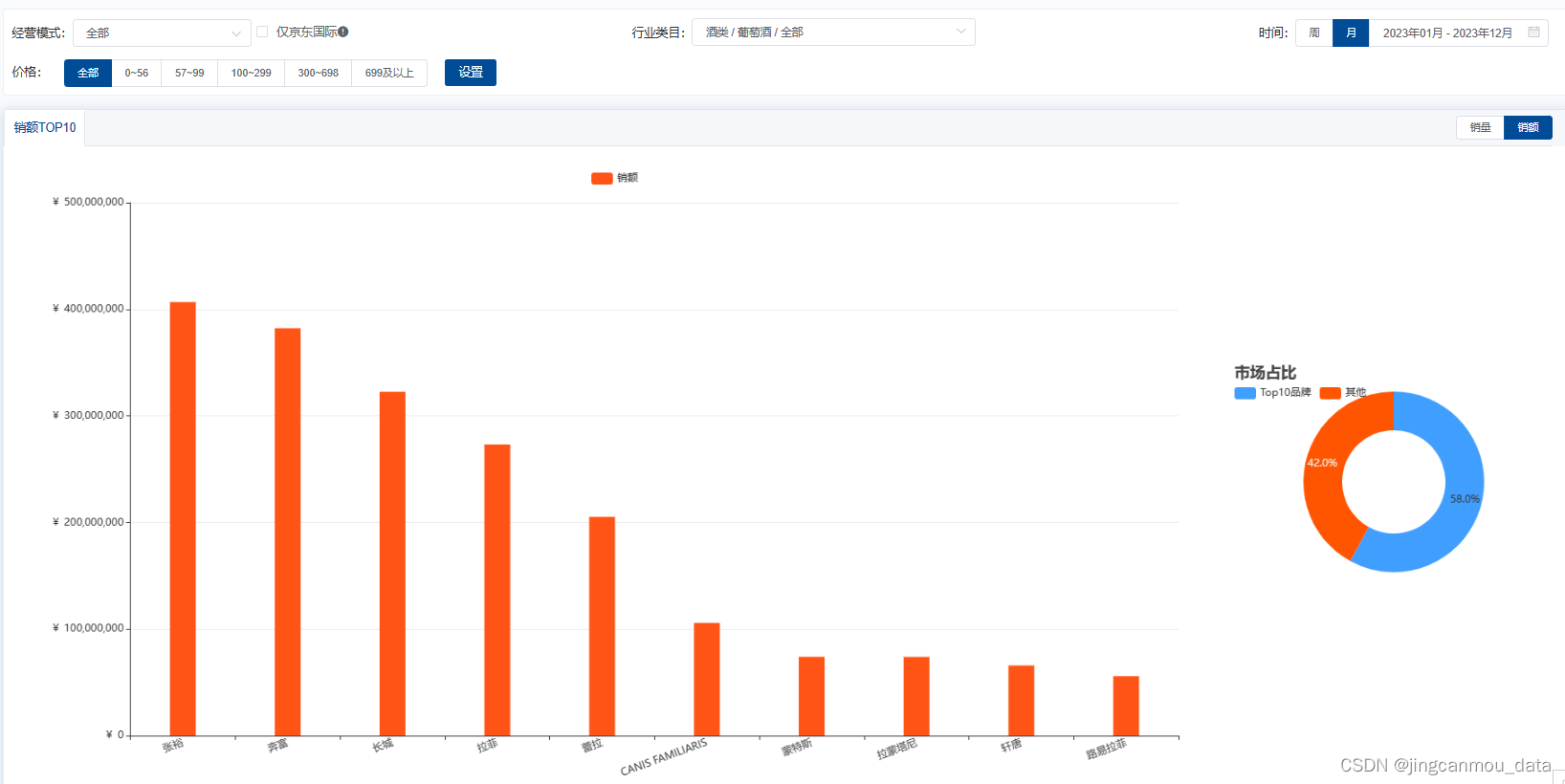Select the 300~698 price range
1565x784 pixels.
click(318, 73)
